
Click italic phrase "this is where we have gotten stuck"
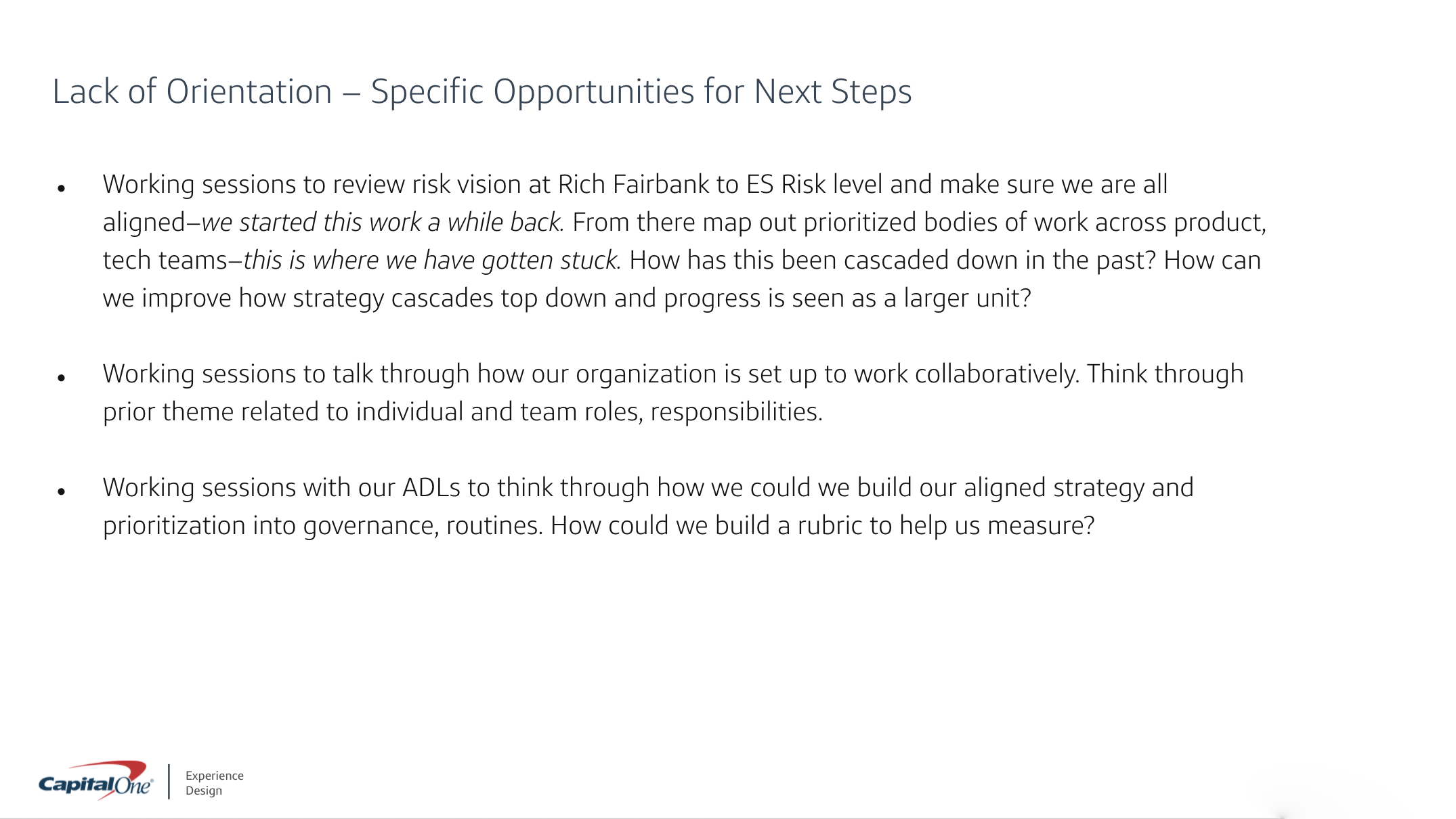pyautogui.click(x=430, y=260)
